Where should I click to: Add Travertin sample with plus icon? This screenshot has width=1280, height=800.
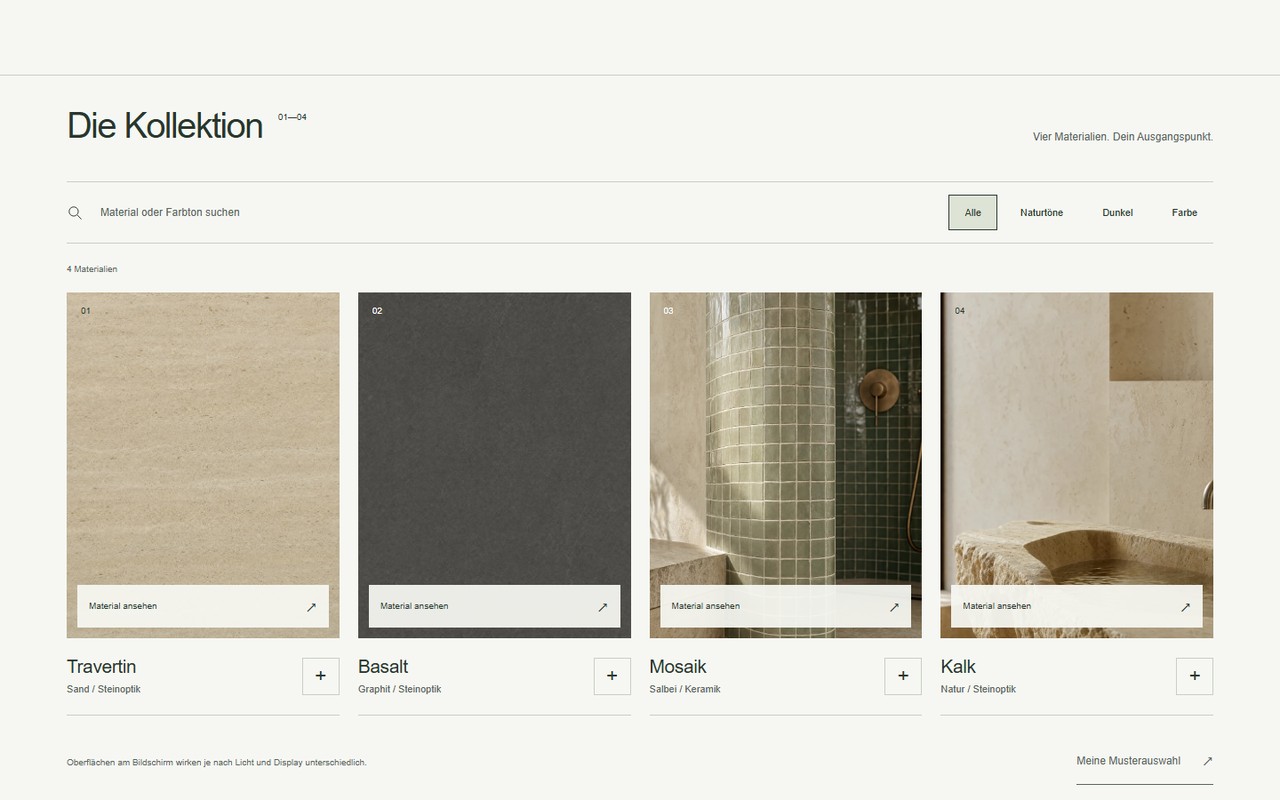pos(321,676)
